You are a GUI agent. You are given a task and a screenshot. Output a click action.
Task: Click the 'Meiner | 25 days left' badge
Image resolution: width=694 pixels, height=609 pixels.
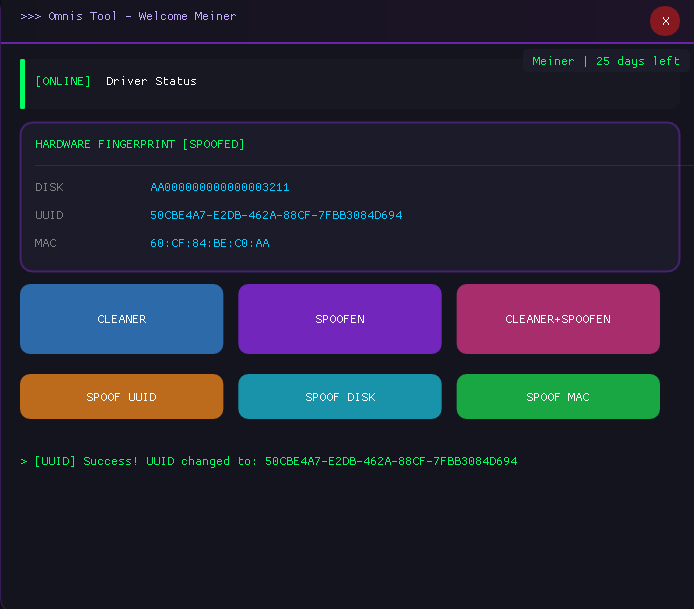[606, 61]
